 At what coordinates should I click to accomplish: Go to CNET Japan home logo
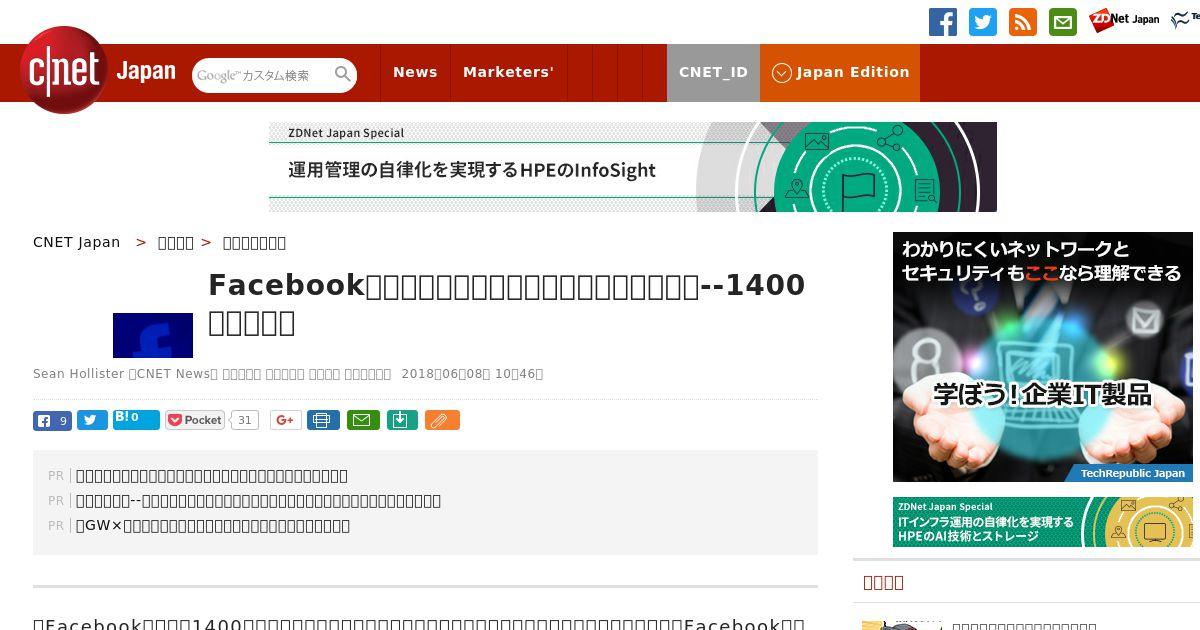(x=98, y=71)
